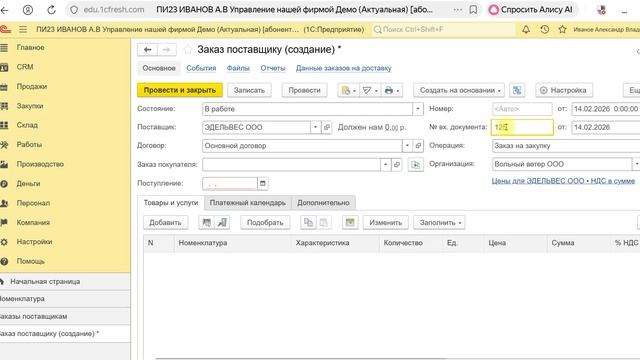Click the Записать button

click(249, 90)
